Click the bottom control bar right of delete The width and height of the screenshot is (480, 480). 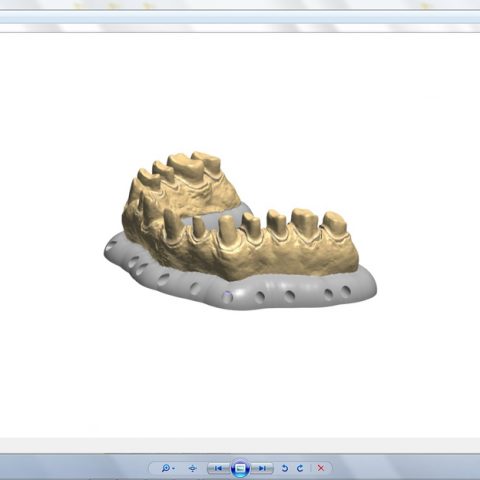tap(407, 467)
